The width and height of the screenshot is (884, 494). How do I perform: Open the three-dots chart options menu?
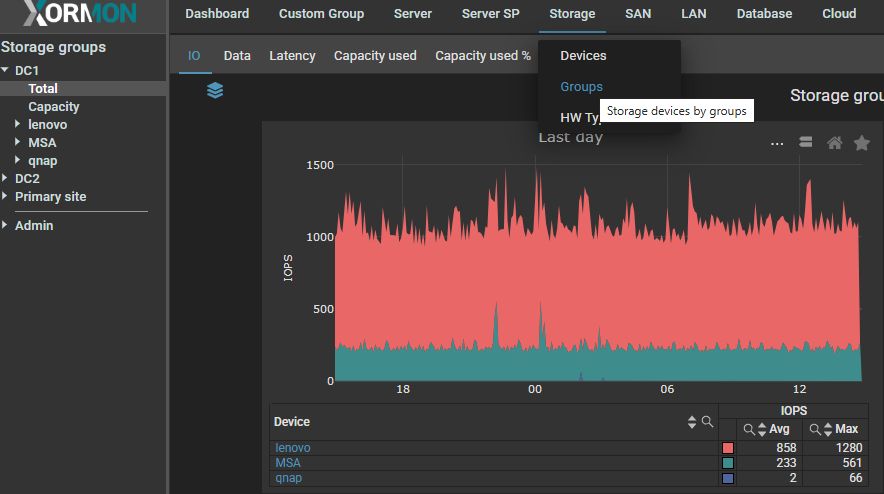(x=777, y=143)
